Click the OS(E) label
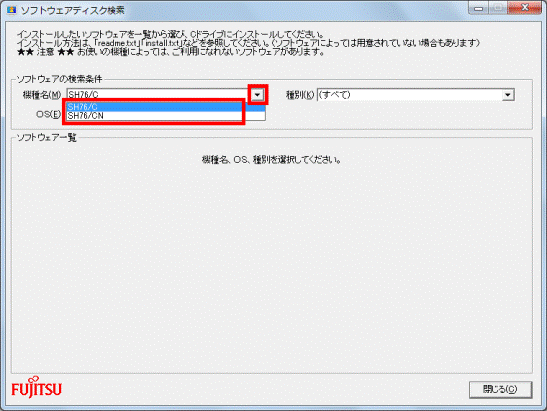 coord(48,114)
